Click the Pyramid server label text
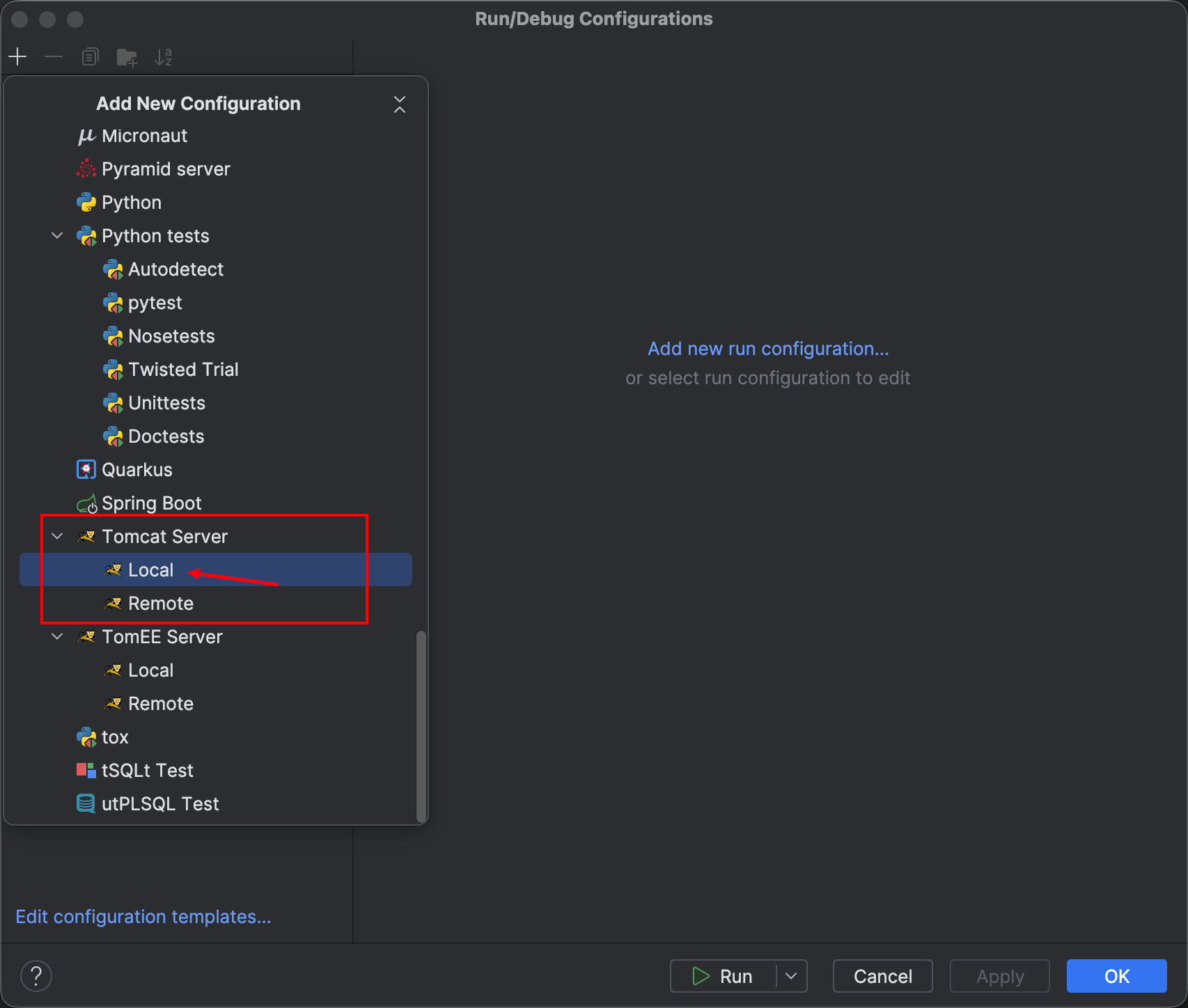Screen dimensions: 1188x1008 point(166,169)
